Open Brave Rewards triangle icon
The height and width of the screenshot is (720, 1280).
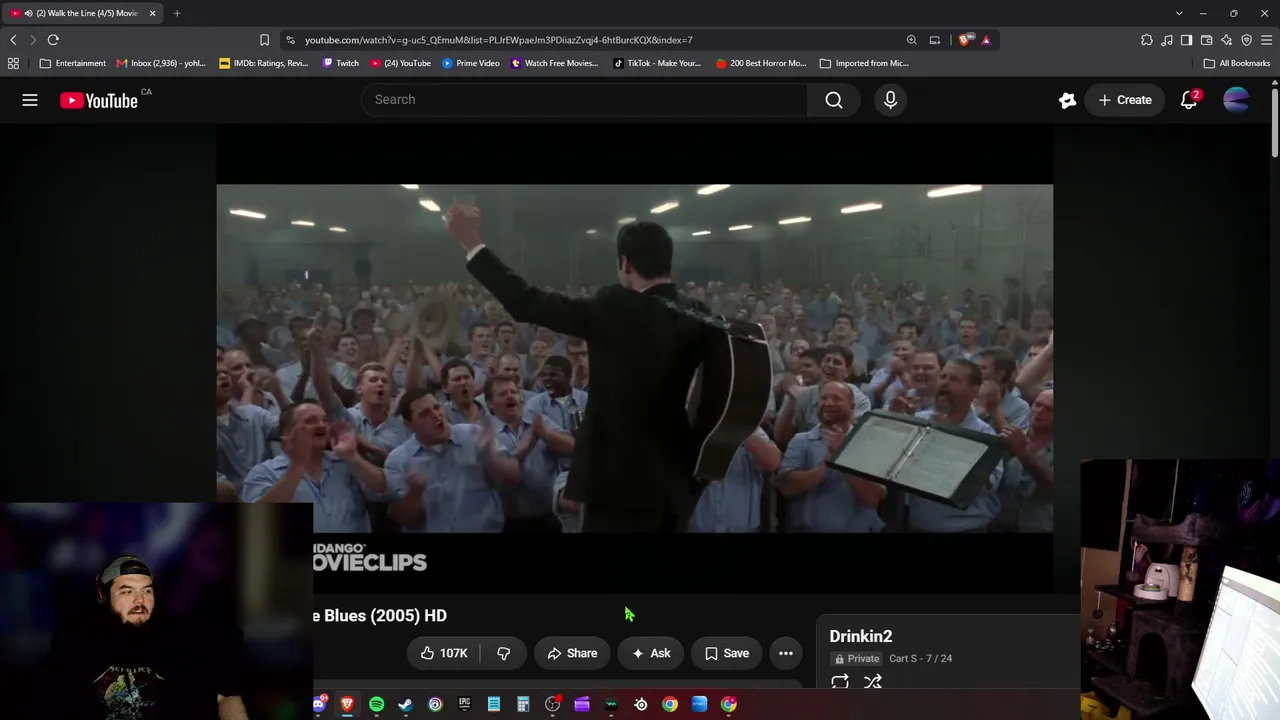(x=986, y=40)
